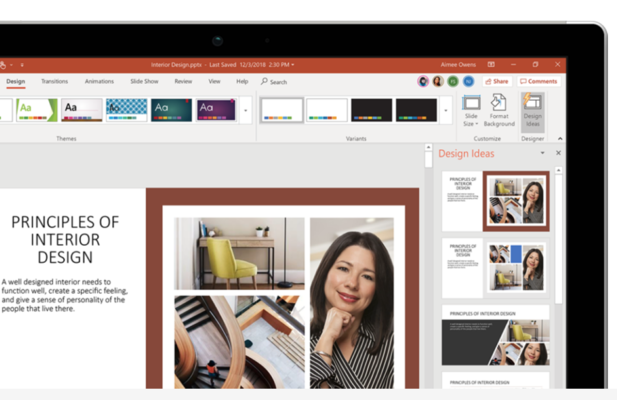Apply the green arrow Aa theme
This screenshot has height=400, width=617.
pos(37,110)
